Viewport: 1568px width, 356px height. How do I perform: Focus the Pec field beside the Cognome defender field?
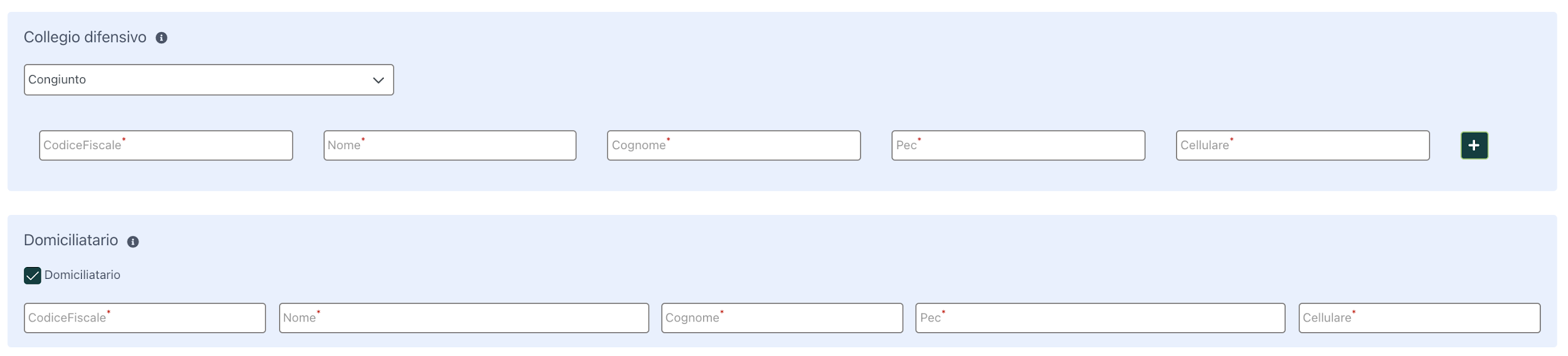[1018, 145]
